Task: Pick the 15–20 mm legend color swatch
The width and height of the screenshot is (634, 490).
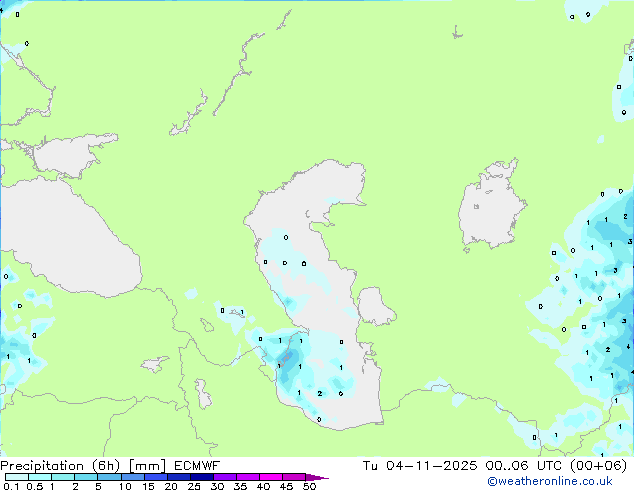Action: point(156,477)
